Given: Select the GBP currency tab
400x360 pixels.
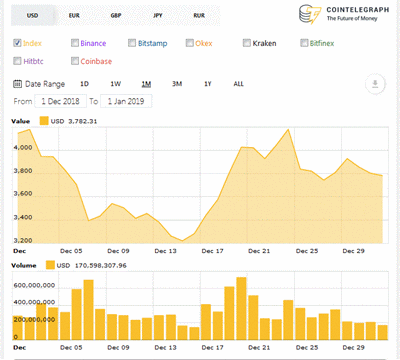Looking at the screenshot, I should coord(116,15).
